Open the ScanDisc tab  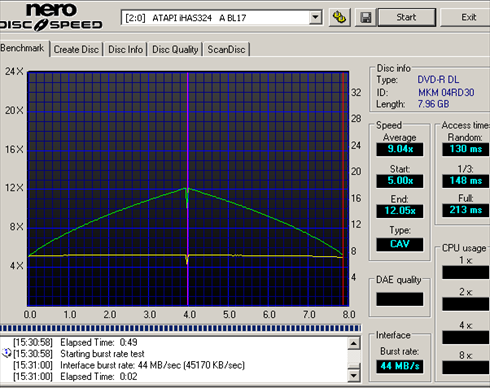pos(226,49)
